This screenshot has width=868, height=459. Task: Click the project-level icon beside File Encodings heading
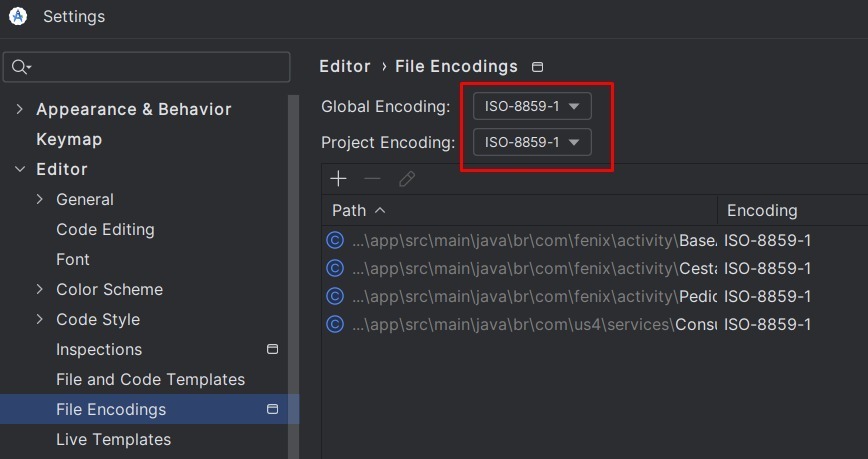click(x=537, y=67)
